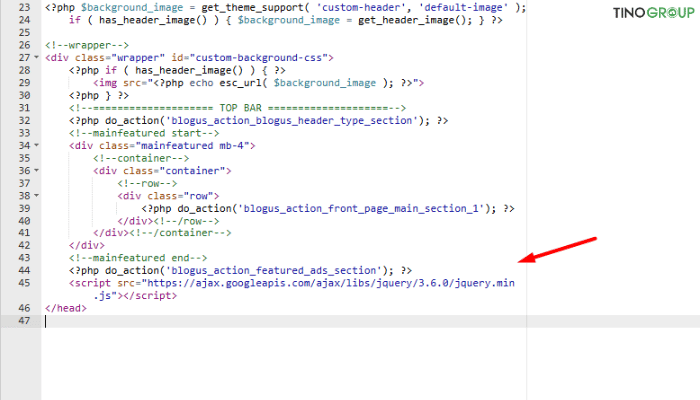Click esc_url on line 29
Screen dimensions: 700x400
tap(240, 83)
